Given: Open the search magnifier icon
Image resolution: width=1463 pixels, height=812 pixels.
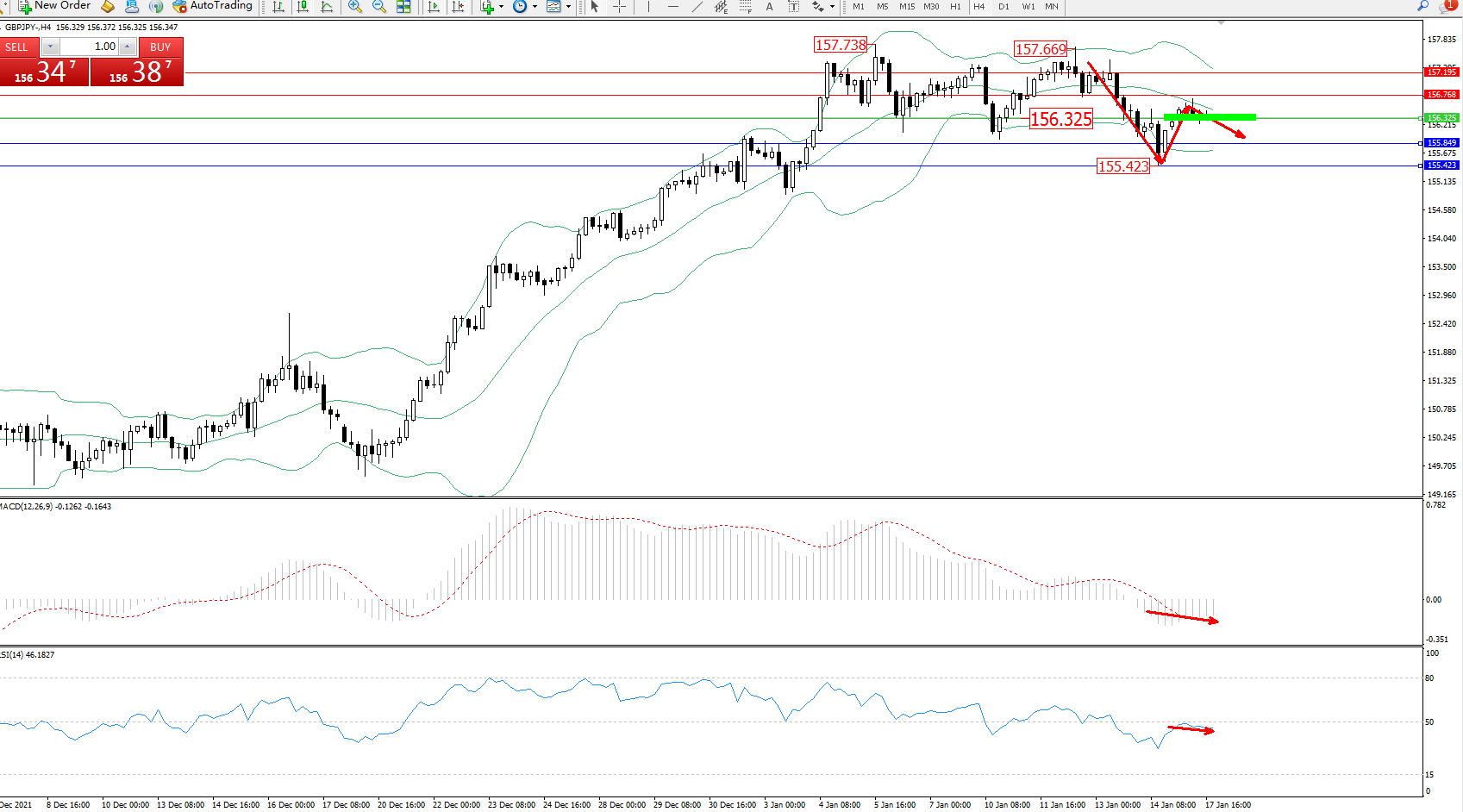Looking at the screenshot, I should click(1422, 6).
